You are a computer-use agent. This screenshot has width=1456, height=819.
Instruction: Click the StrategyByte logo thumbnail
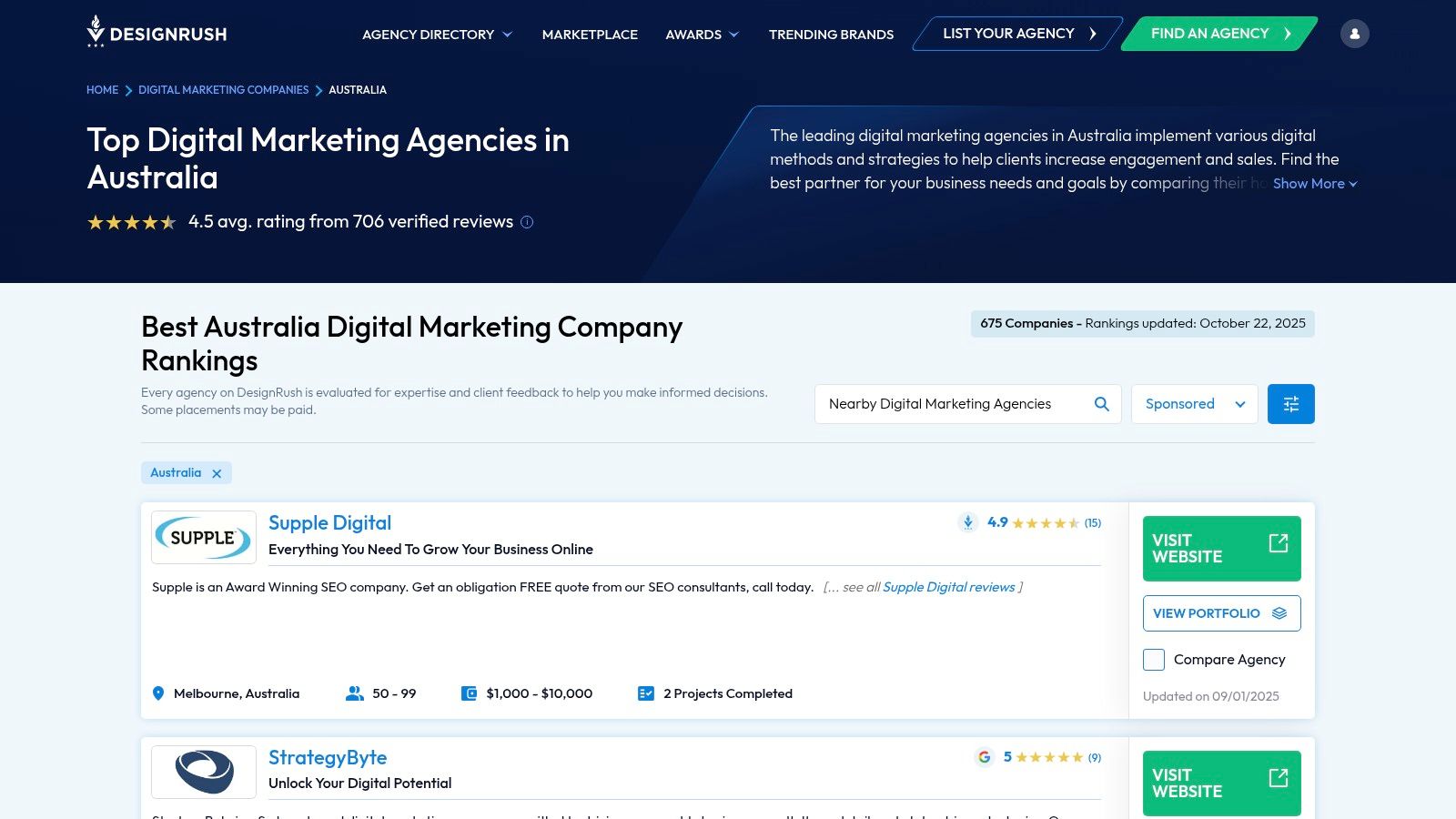pyautogui.click(x=204, y=772)
